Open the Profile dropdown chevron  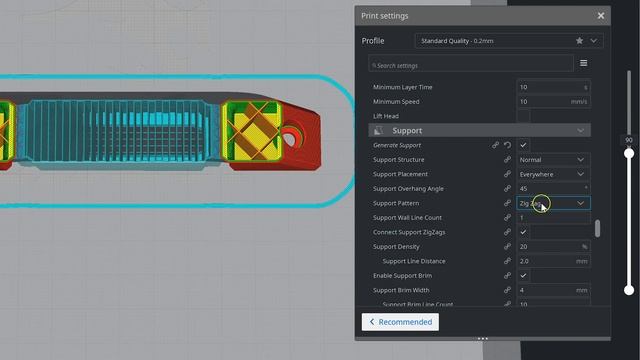[x=593, y=40]
